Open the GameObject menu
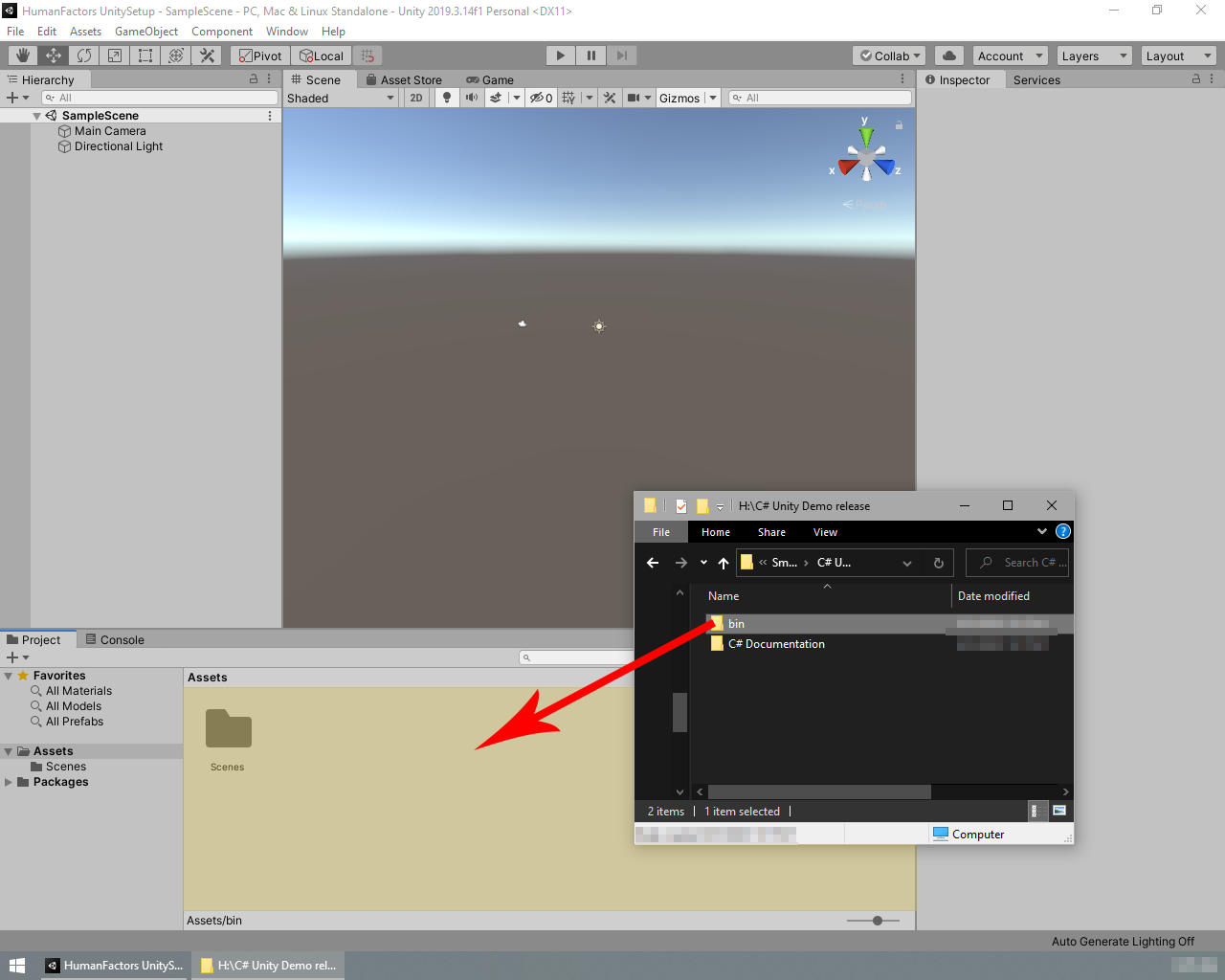The image size is (1225, 980). pyautogui.click(x=146, y=32)
